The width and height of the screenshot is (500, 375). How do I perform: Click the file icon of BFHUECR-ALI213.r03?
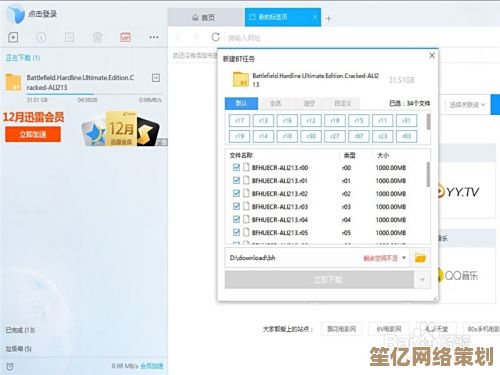coord(246,206)
